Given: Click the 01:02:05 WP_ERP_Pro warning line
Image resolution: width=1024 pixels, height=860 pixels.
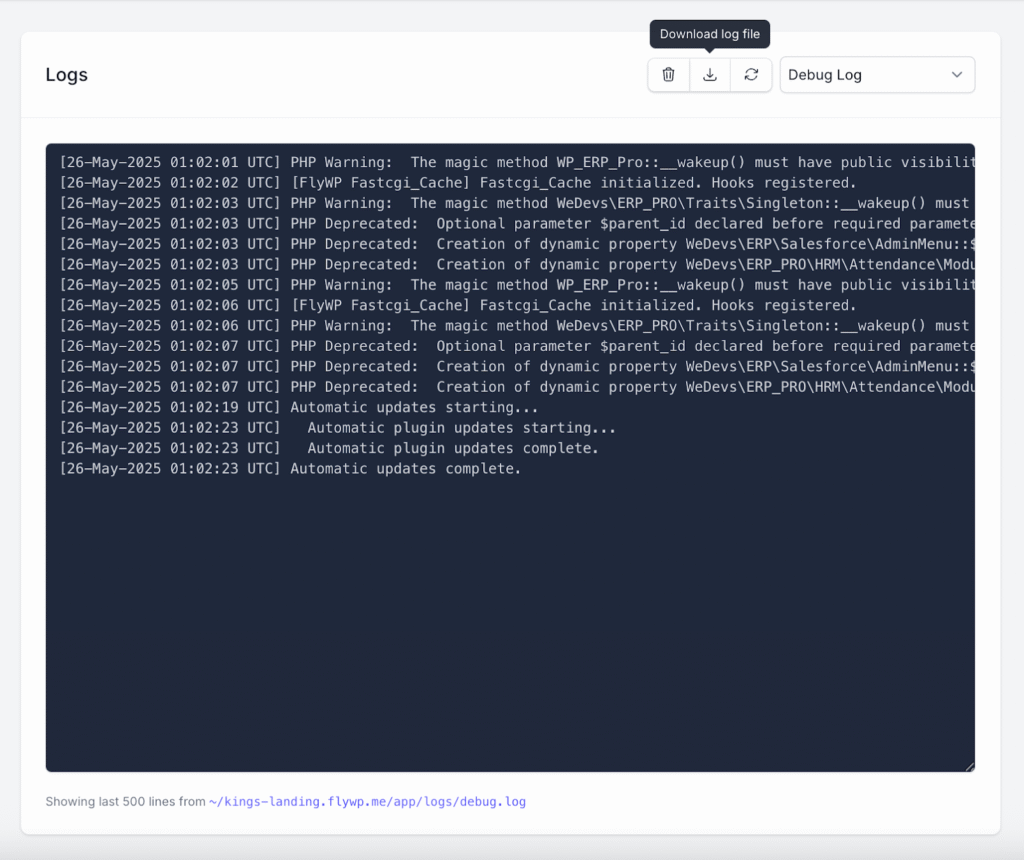Looking at the screenshot, I should coord(517,285).
